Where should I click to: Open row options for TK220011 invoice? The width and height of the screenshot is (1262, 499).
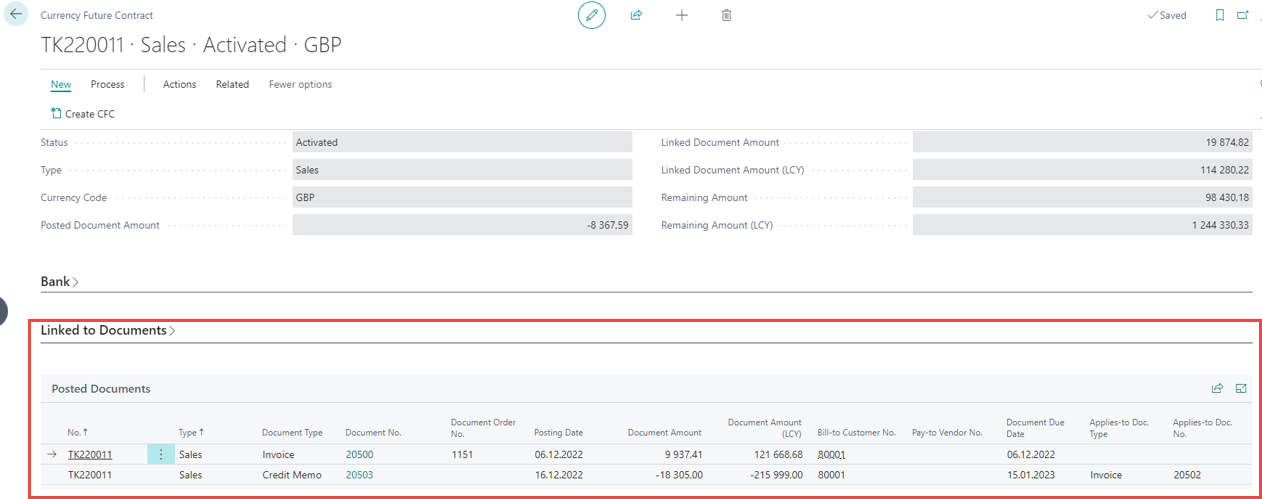pyautogui.click(x=161, y=455)
